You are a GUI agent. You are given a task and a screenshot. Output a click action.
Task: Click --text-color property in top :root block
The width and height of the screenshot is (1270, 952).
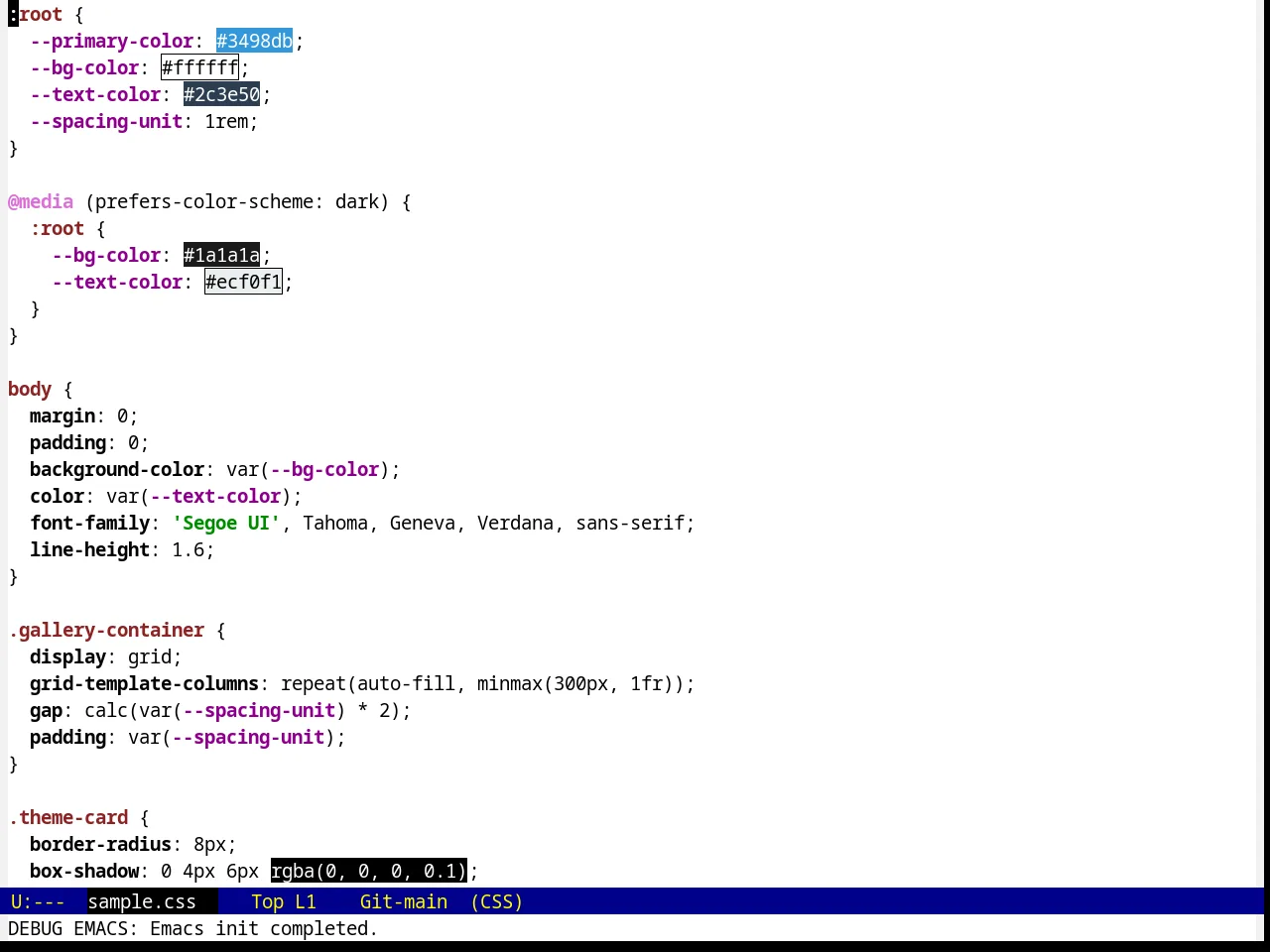[x=95, y=94]
